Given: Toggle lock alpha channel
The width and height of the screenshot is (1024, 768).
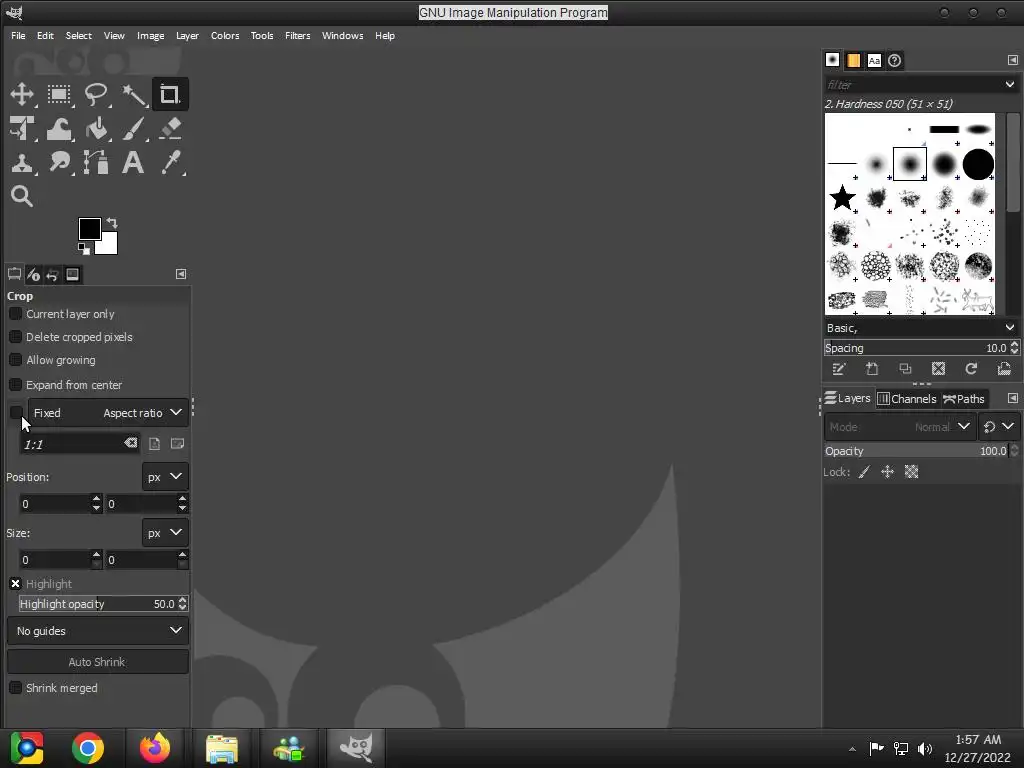Looking at the screenshot, I should [x=912, y=472].
